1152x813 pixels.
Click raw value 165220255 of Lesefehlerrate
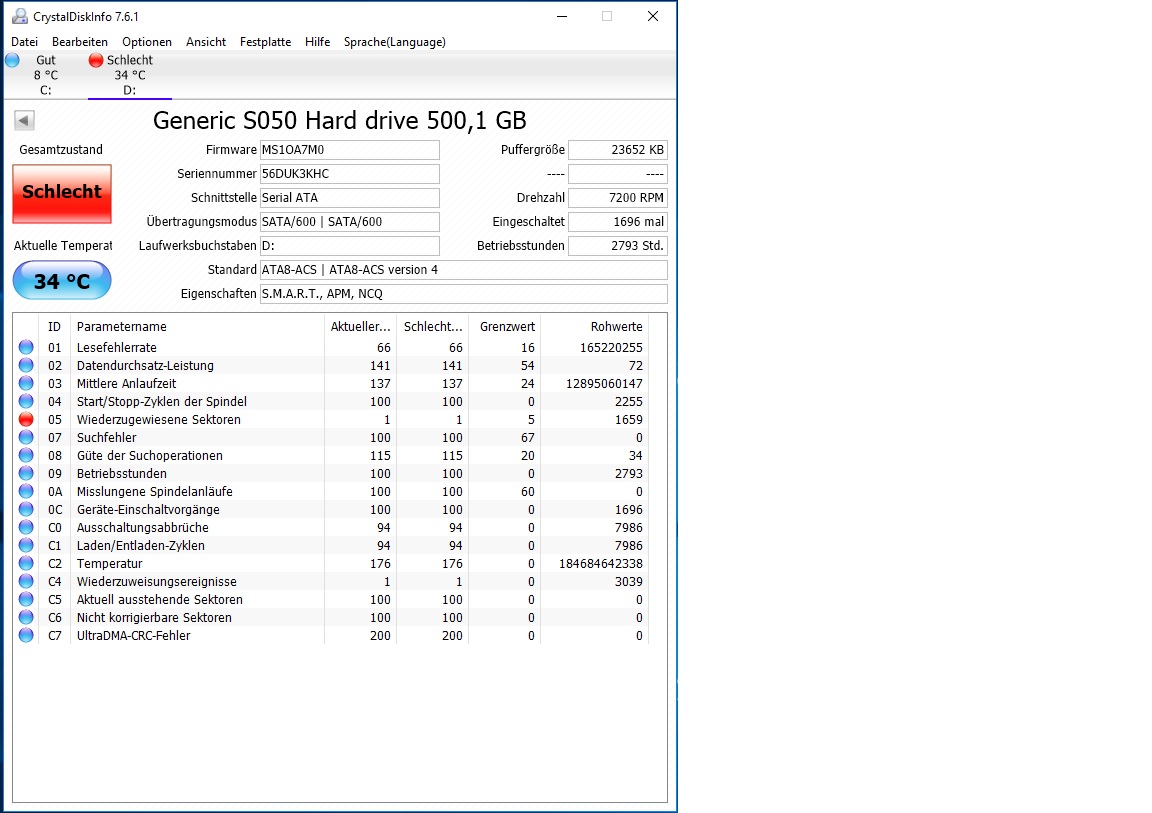pyautogui.click(x=611, y=347)
